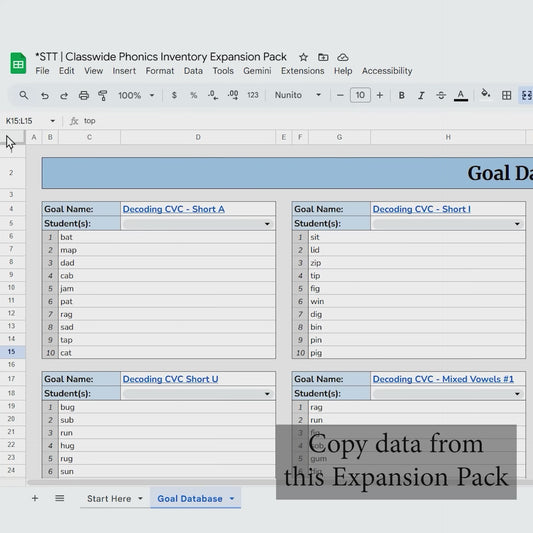The height and width of the screenshot is (533, 533).
Task: Click the document title text
Action: point(161,57)
